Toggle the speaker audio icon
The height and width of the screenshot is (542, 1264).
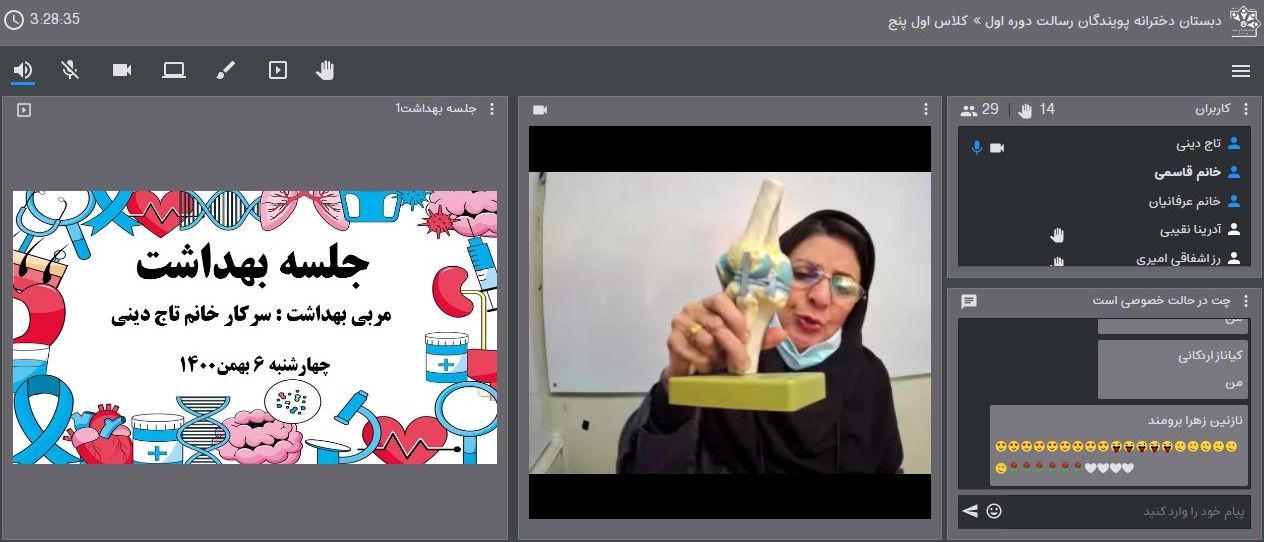23,70
